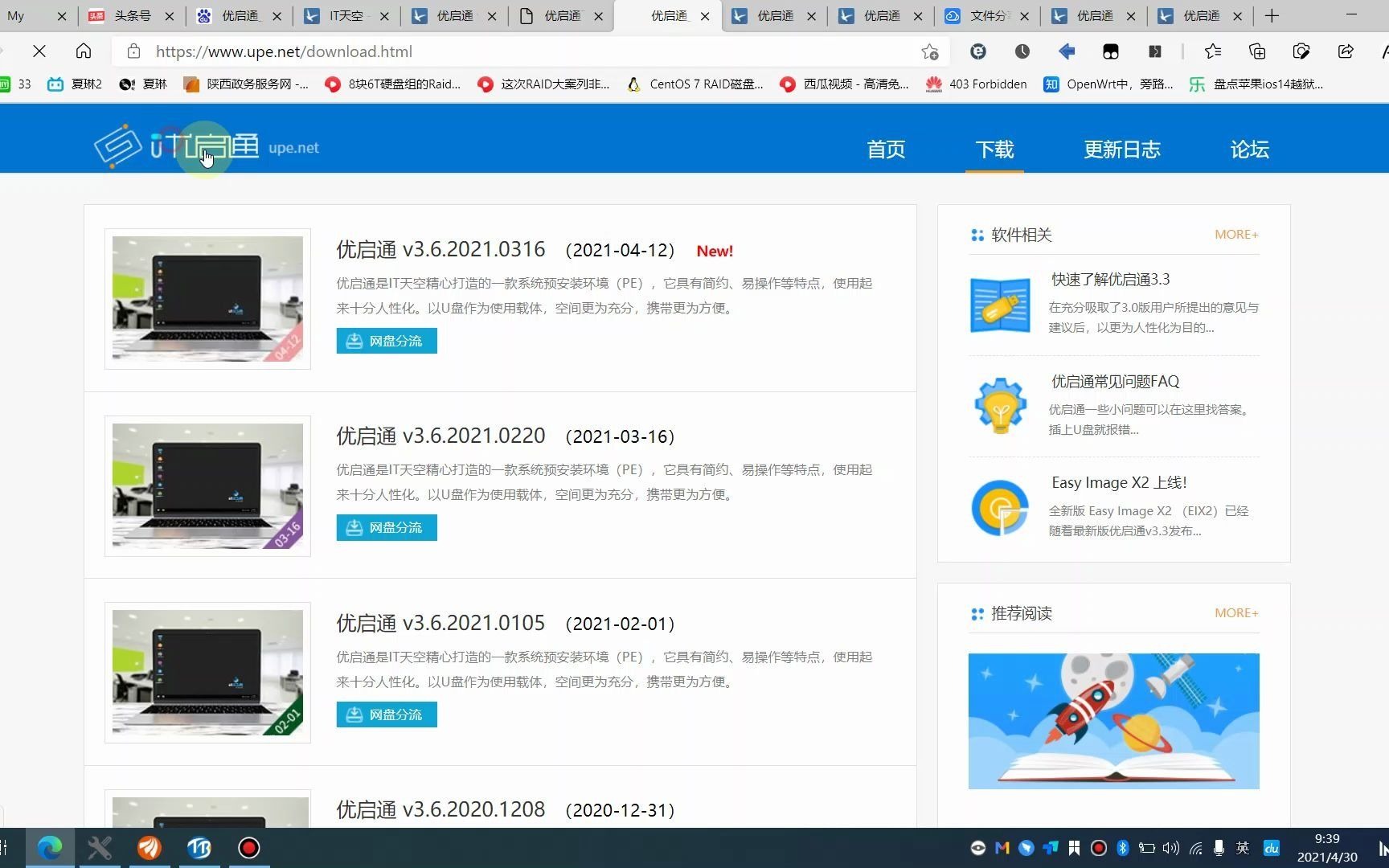Screen dimensions: 1389x868
Task: Open the 首页 navigation menu item
Action: tap(886, 149)
